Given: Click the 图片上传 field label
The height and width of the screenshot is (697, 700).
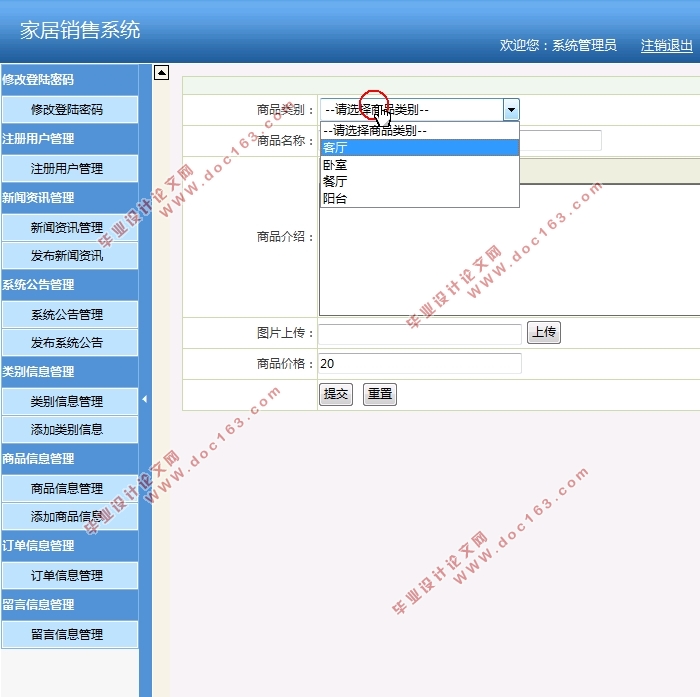Looking at the screenshot, I should coord(285,333).
